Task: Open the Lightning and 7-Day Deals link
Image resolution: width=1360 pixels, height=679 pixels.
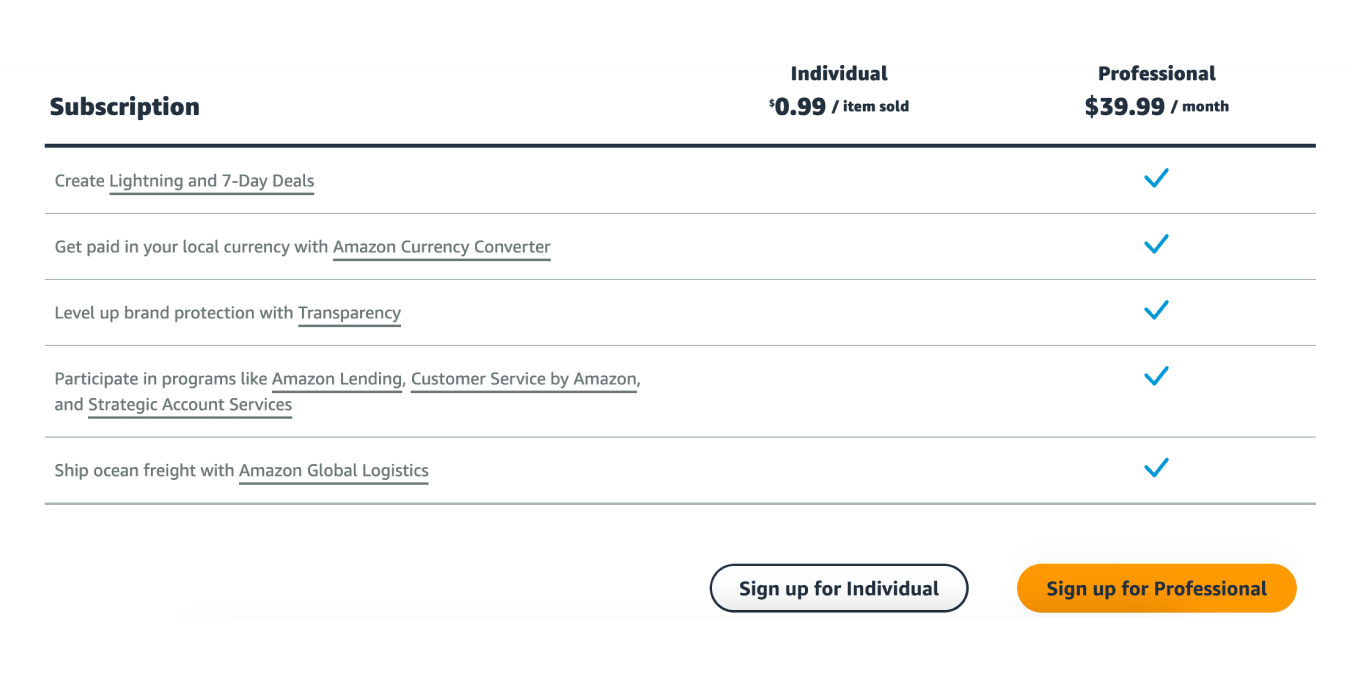Action: (211, 181)
